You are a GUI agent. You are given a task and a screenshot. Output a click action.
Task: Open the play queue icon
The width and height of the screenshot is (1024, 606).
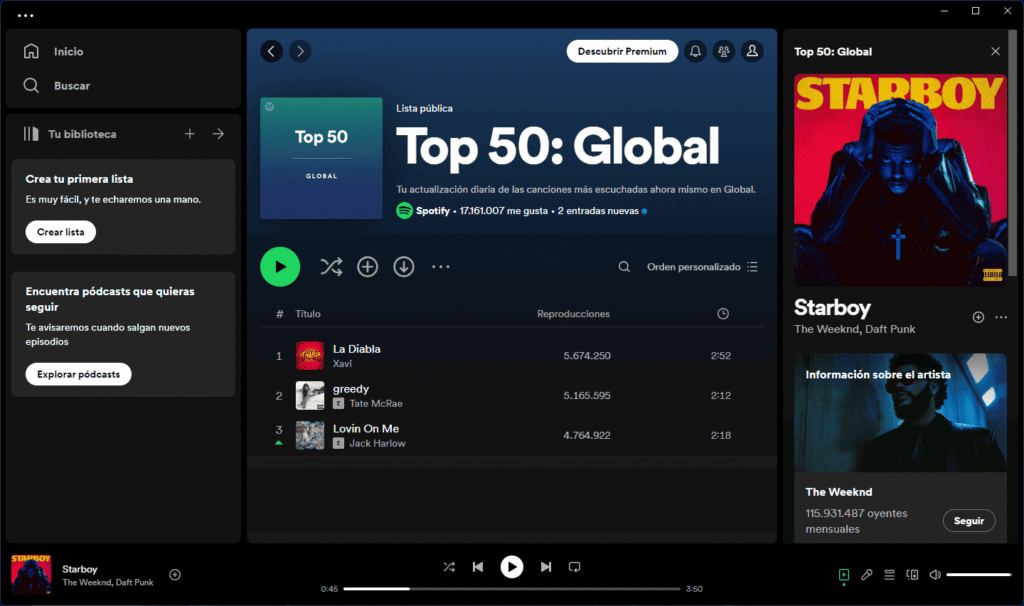tap(889, 575)
